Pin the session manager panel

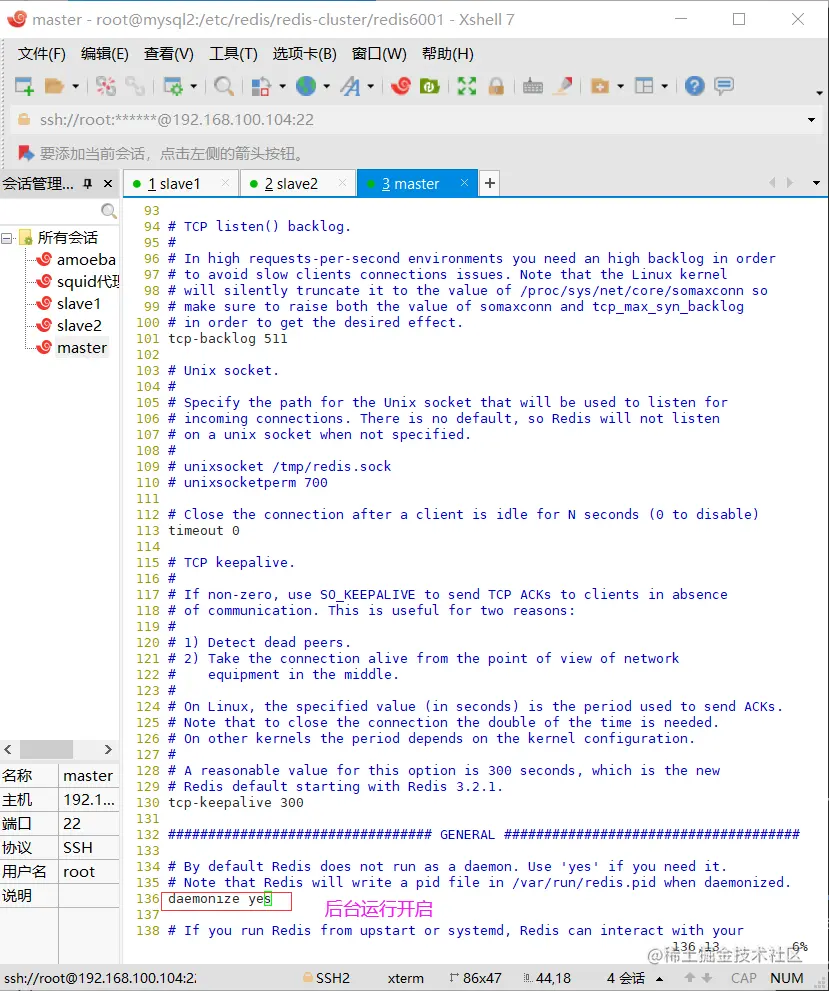point(88,184)
